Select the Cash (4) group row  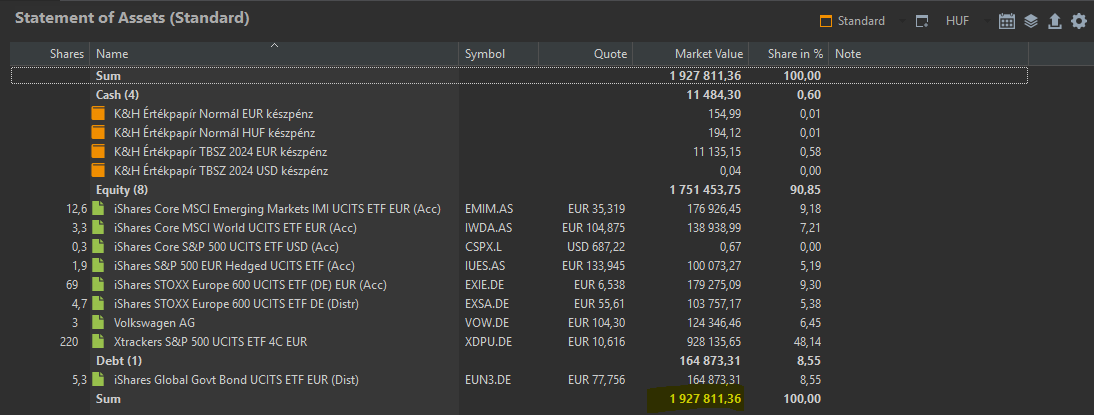coord(519,94)
